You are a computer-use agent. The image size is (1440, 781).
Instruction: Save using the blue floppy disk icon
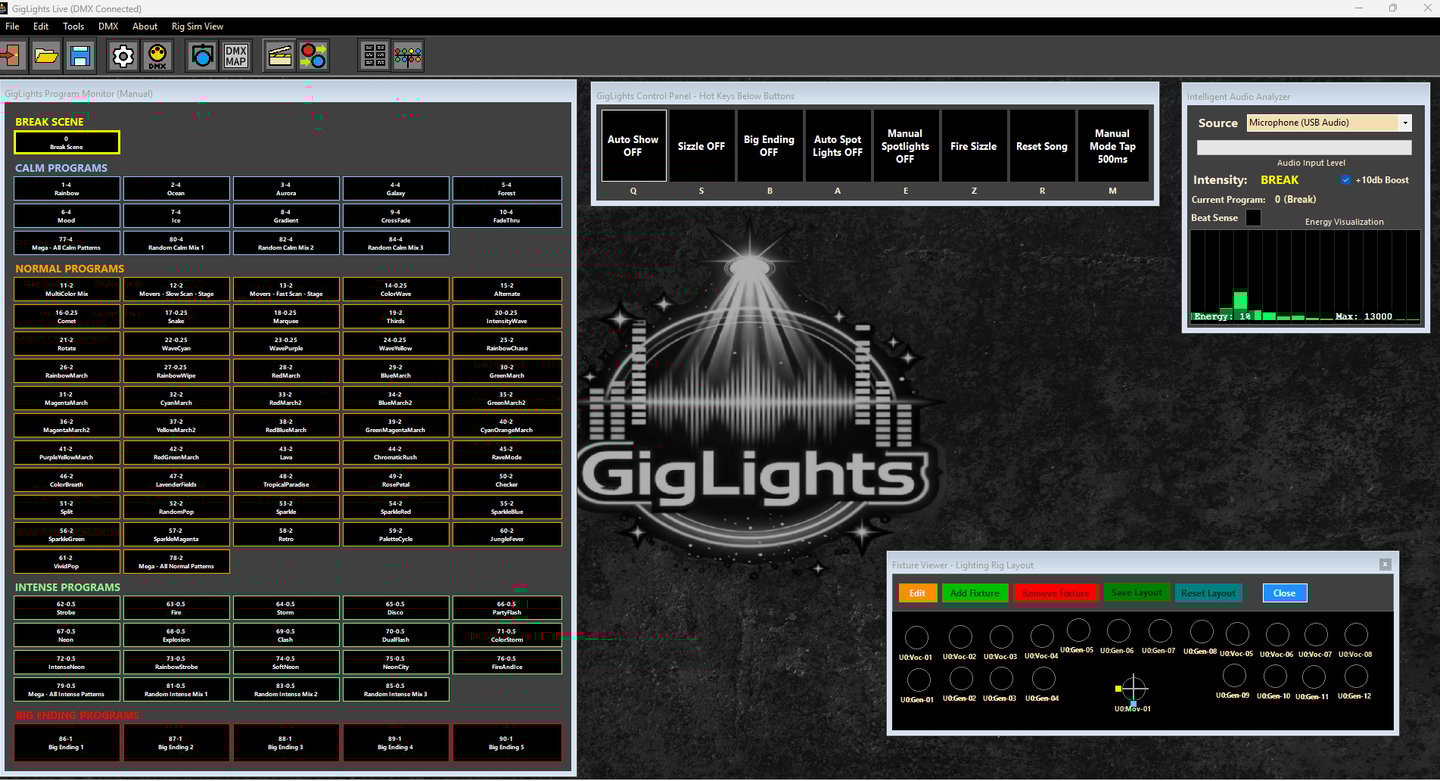pos(80,56)
